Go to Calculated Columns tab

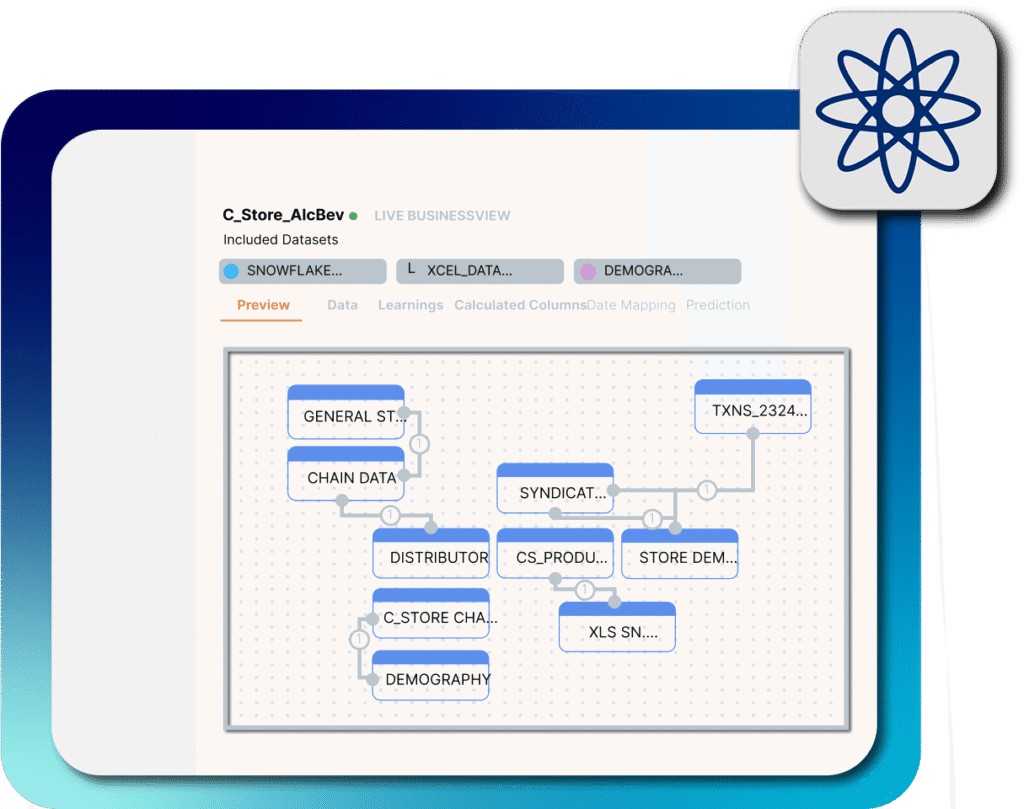[x=520, y=305]
